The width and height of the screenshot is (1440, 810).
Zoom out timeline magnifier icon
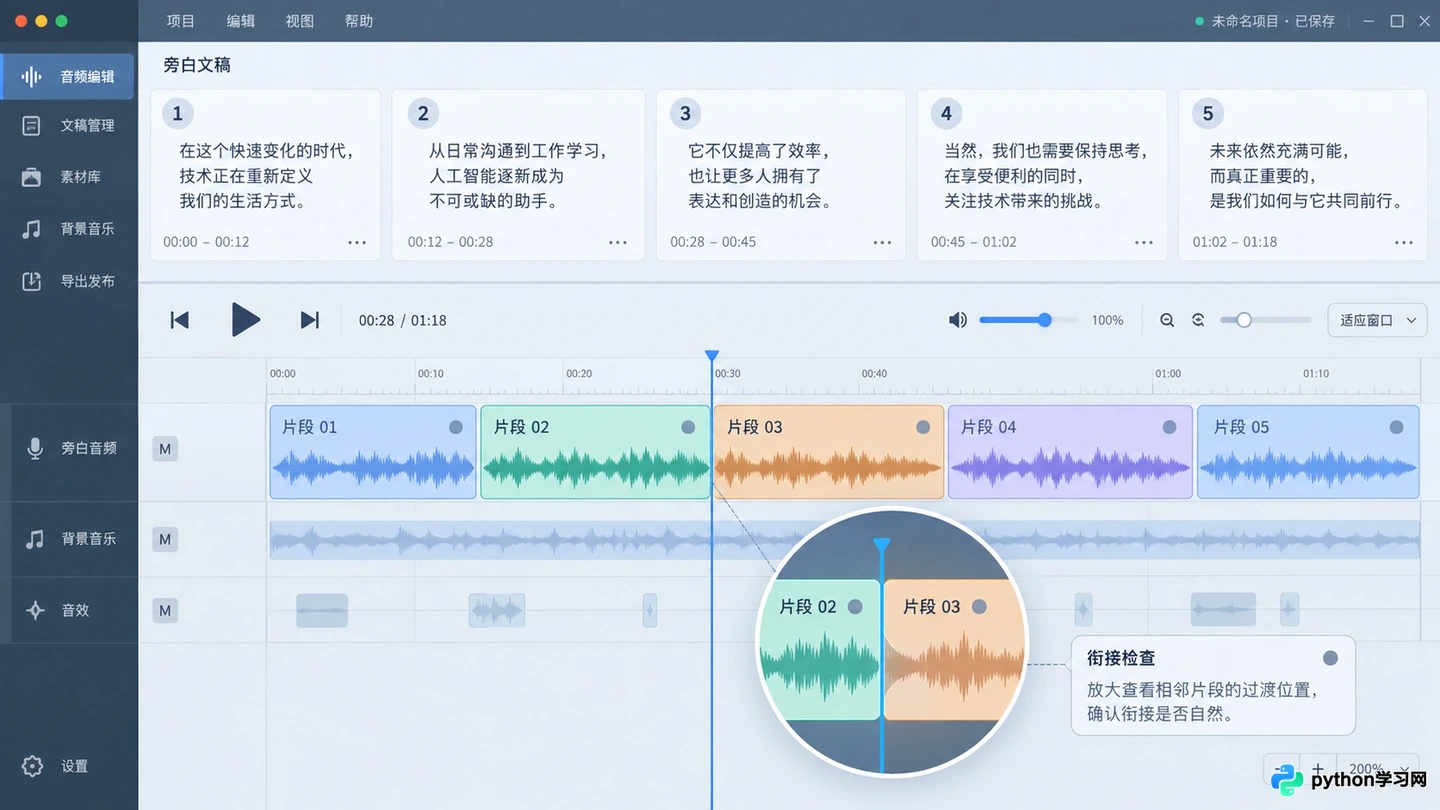point(1167,320)
